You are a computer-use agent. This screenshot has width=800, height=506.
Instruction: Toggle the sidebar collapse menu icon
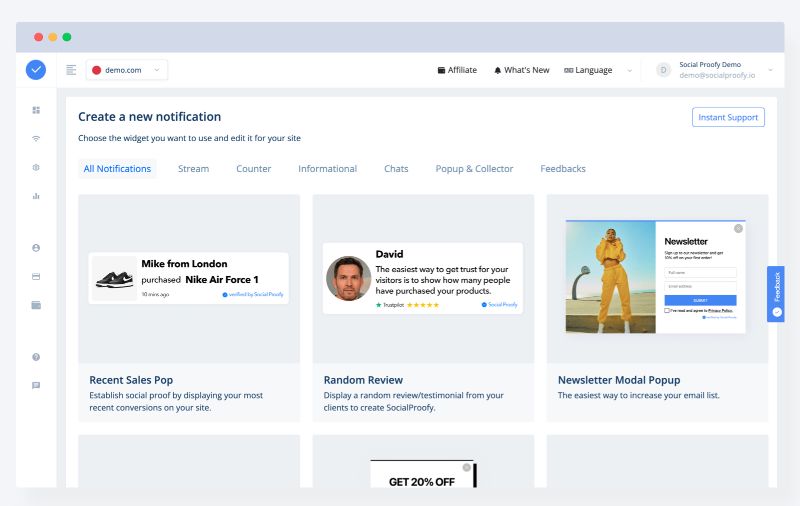tap(71, 70)
